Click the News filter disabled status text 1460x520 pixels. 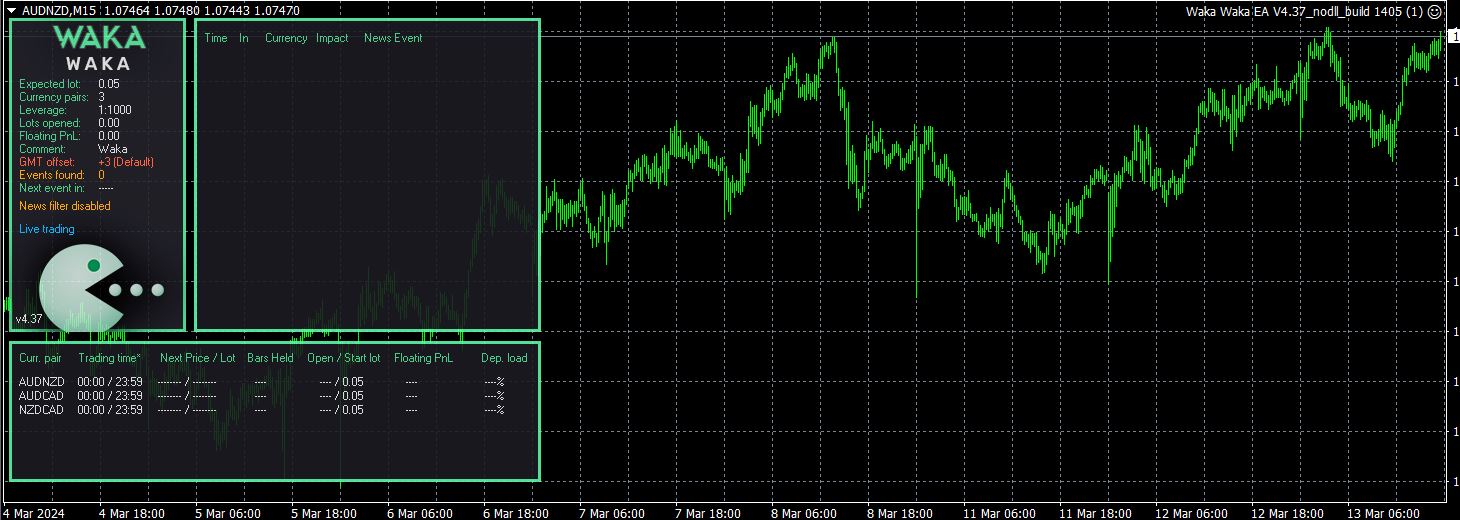(x=65, y=206)
